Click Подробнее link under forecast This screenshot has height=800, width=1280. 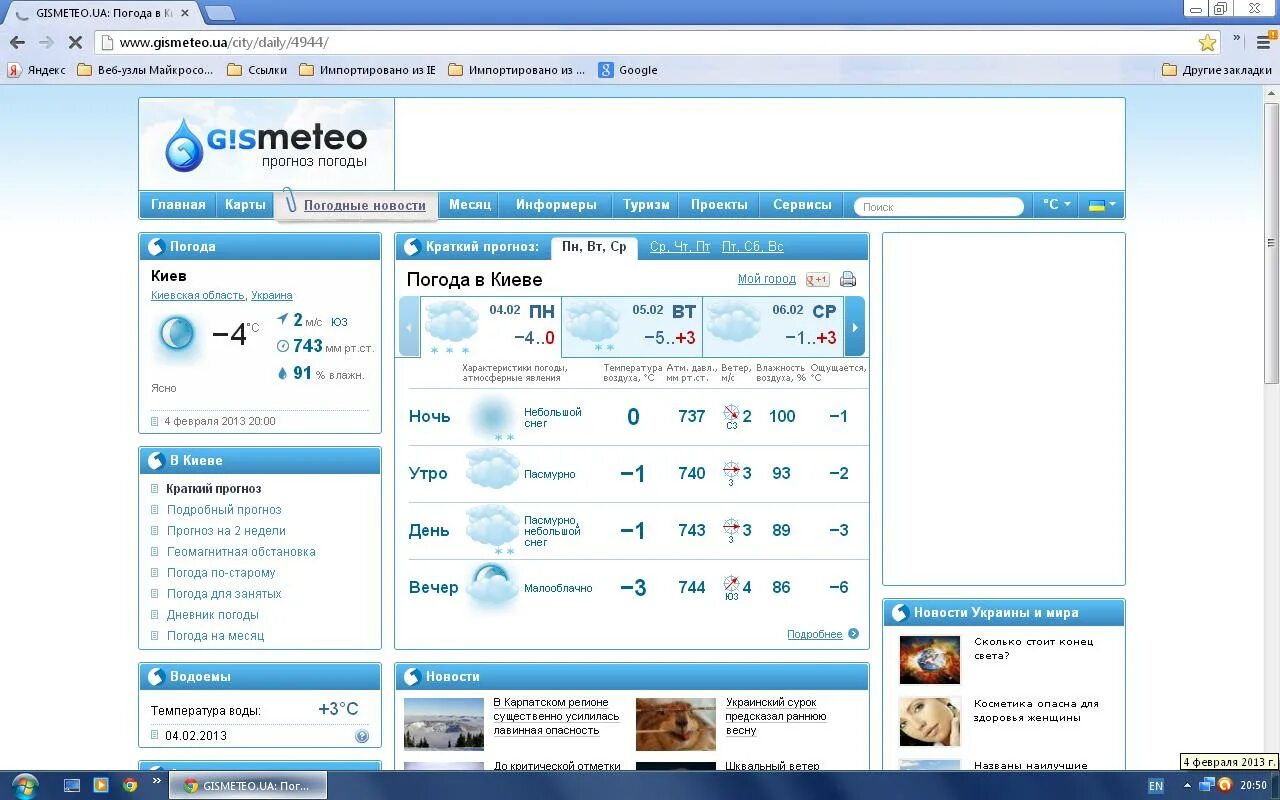[x=815, y=634]
